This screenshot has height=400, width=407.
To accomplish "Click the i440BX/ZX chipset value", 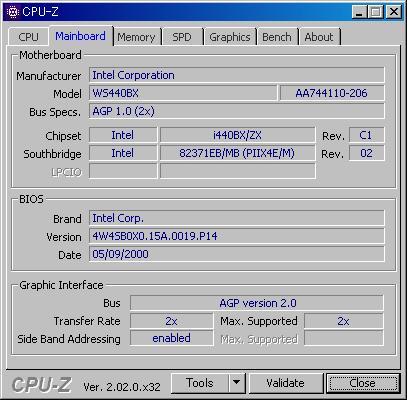I will 237,135.
